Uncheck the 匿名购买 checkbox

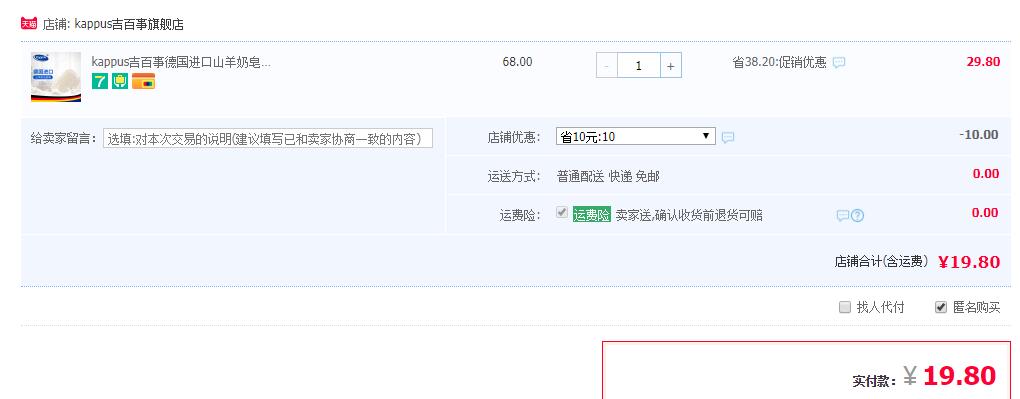[x=941, y=307]
